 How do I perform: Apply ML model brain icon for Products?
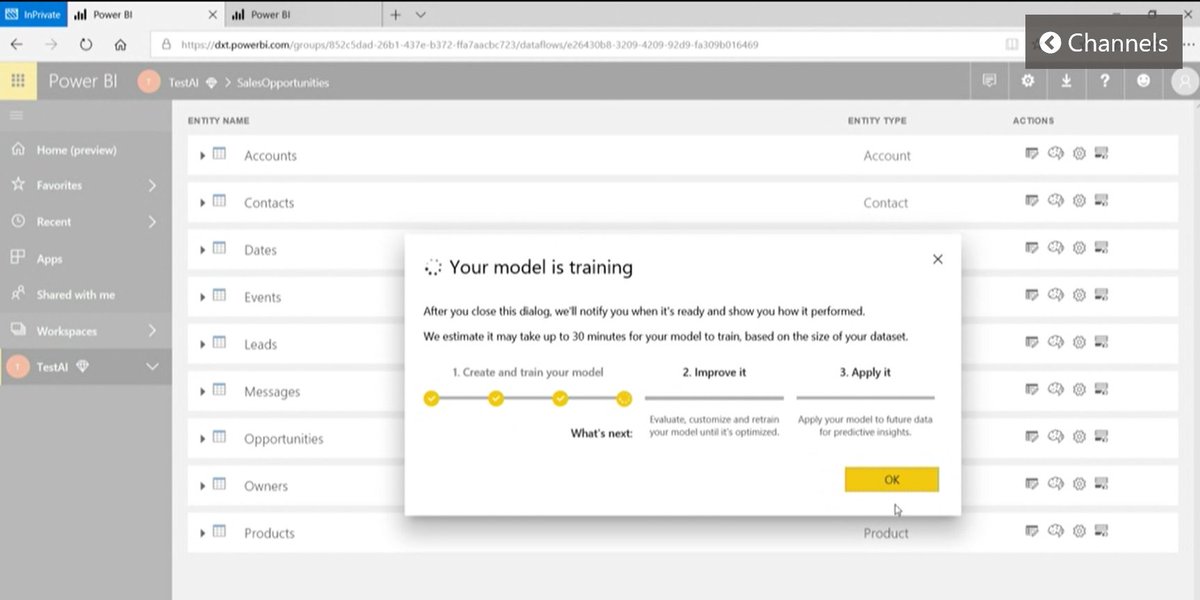[x=1055, y=531]
